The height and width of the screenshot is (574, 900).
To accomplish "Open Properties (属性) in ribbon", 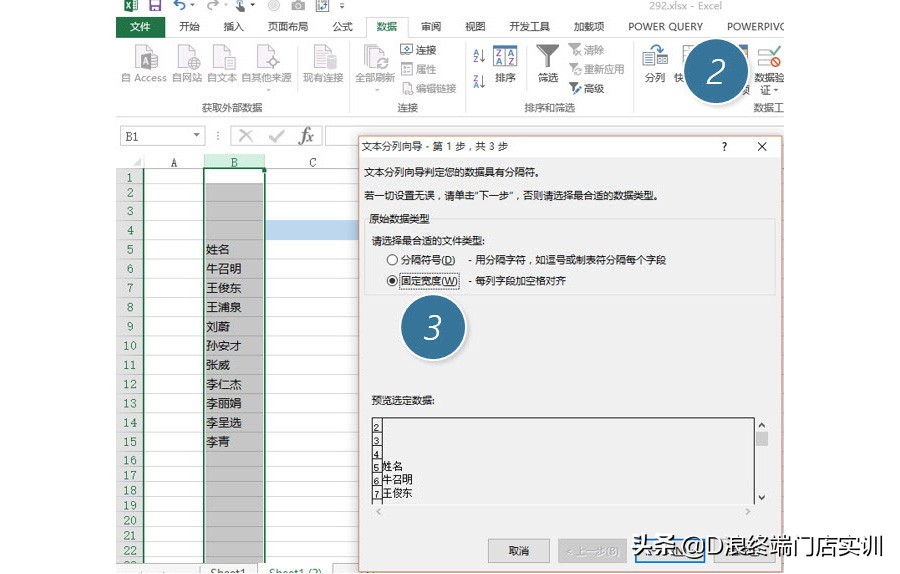I will 418,69.
